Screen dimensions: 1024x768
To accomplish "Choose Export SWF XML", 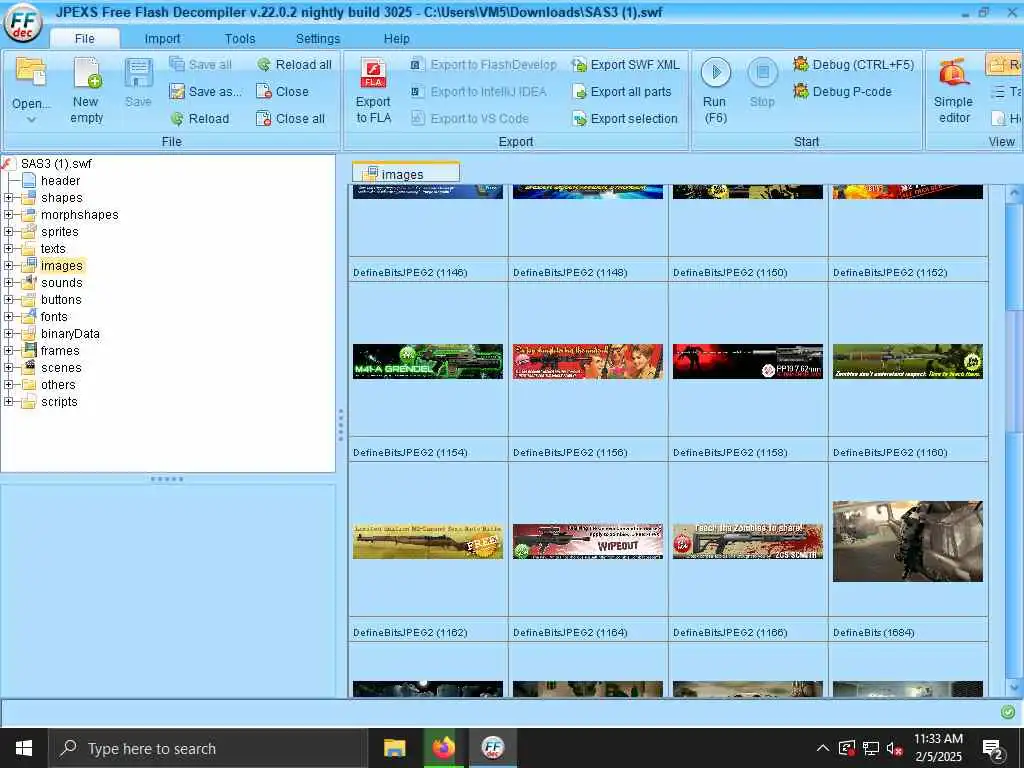I will coord(626,65).
